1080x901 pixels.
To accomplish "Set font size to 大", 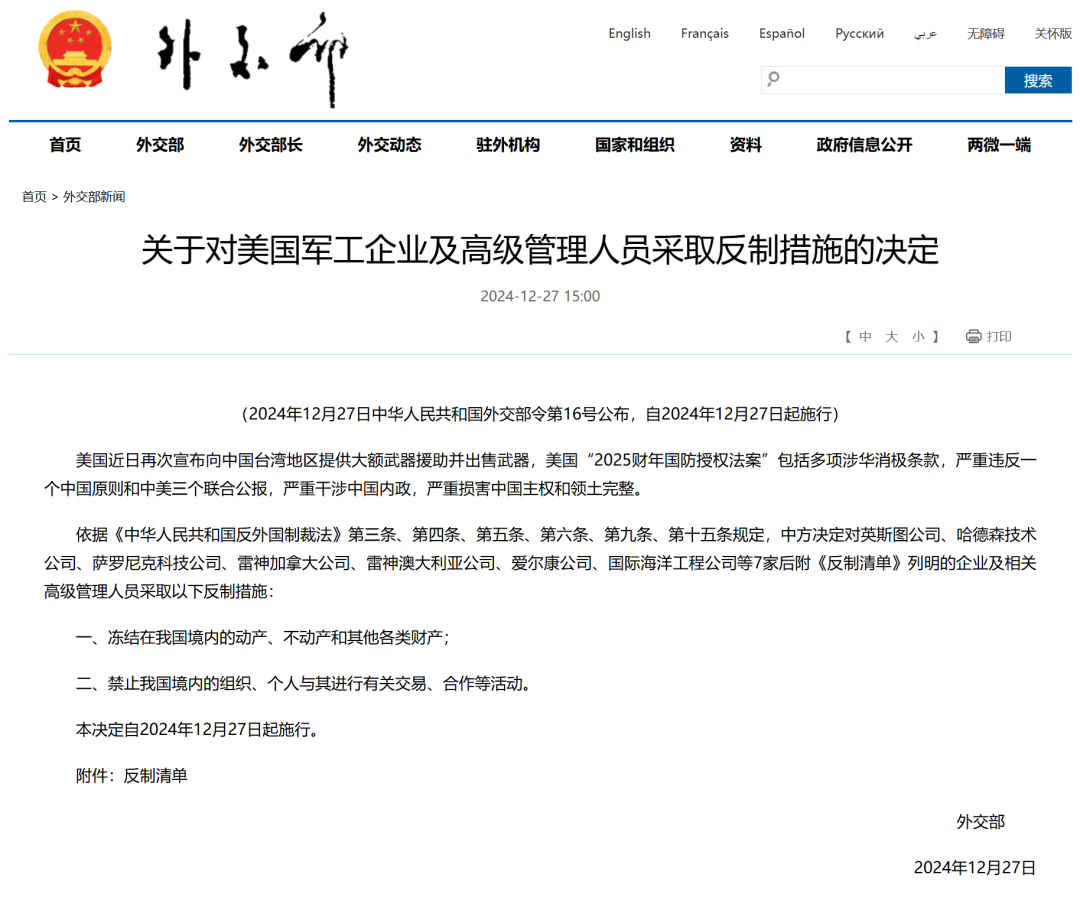I will [x=892, y=337].
